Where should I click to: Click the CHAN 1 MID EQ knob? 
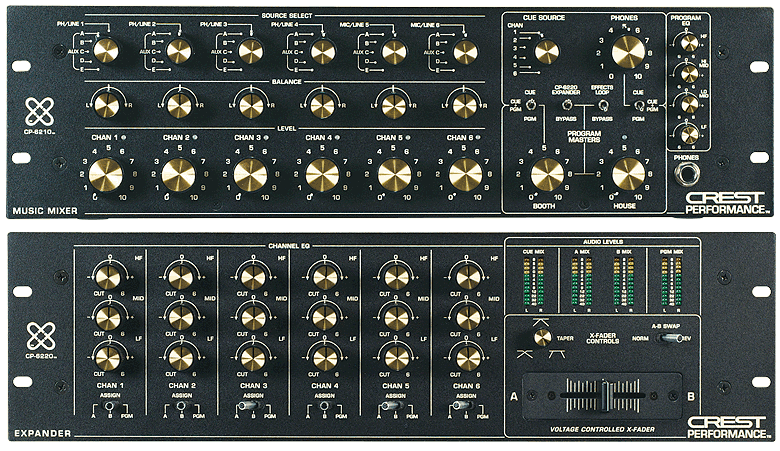(x=108, y=317)
